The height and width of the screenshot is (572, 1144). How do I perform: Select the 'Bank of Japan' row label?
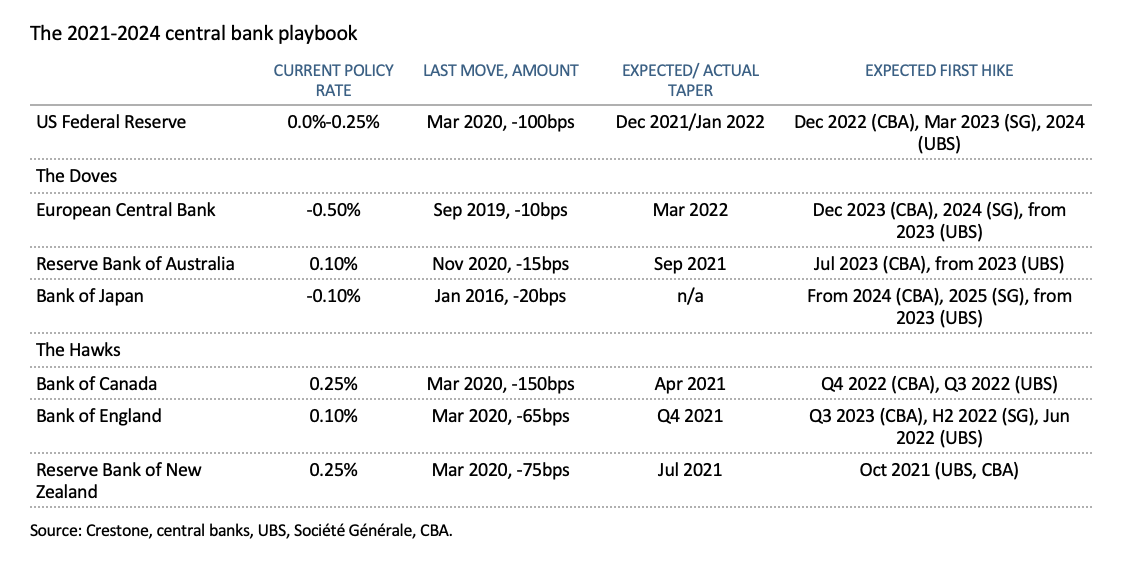coord(88,296)
